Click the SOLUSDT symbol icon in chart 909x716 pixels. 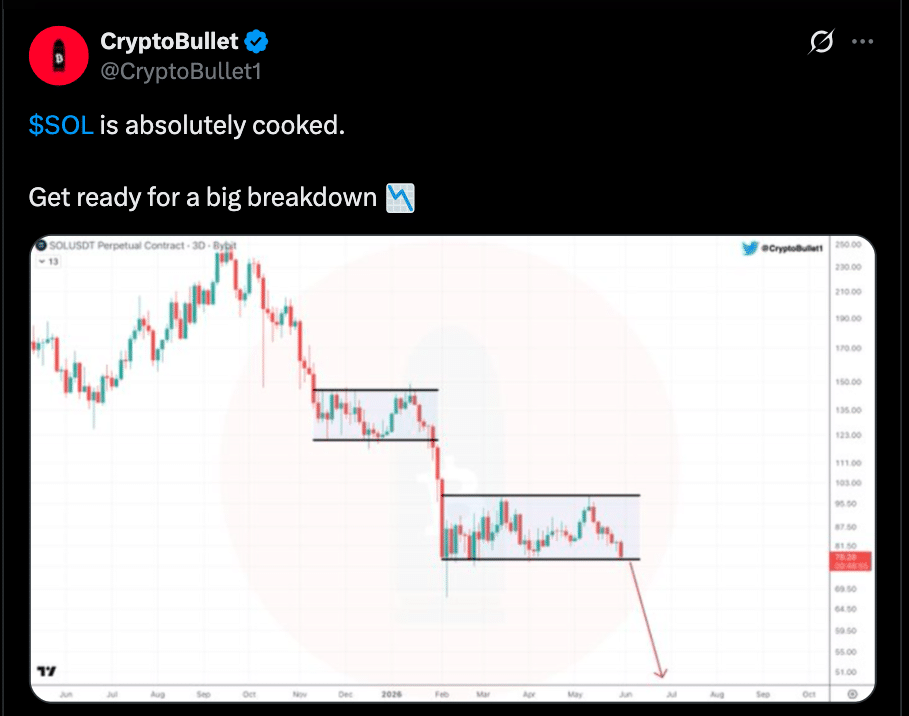(41, 245)
